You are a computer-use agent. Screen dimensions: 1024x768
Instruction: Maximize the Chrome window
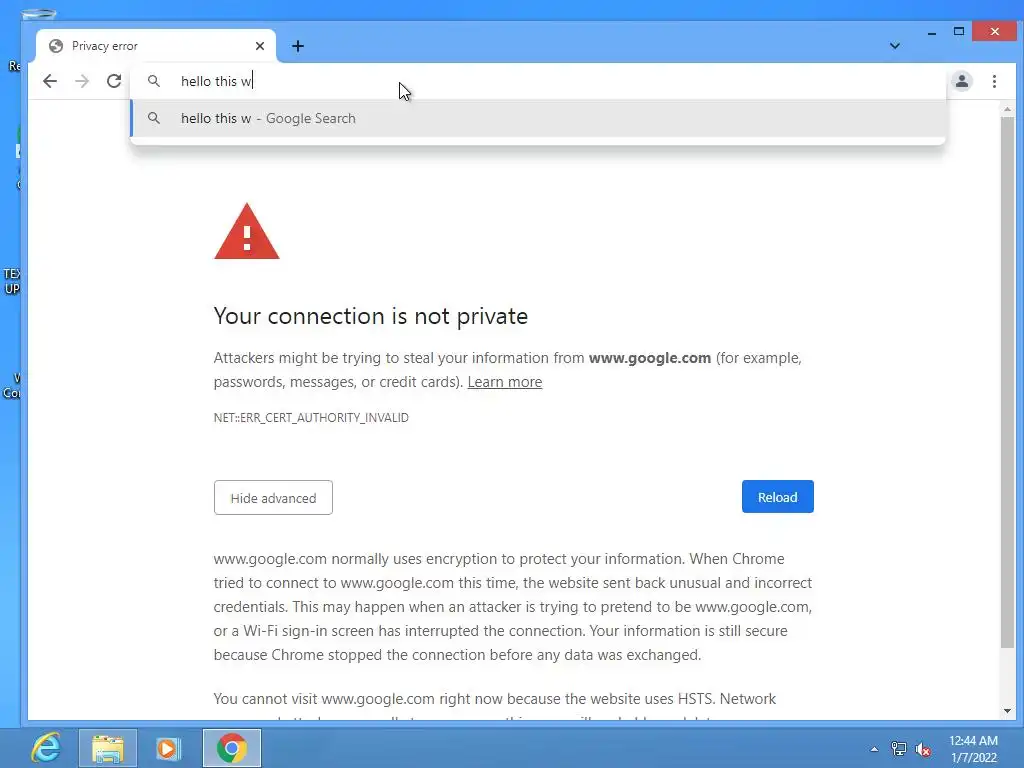[959, 31]
